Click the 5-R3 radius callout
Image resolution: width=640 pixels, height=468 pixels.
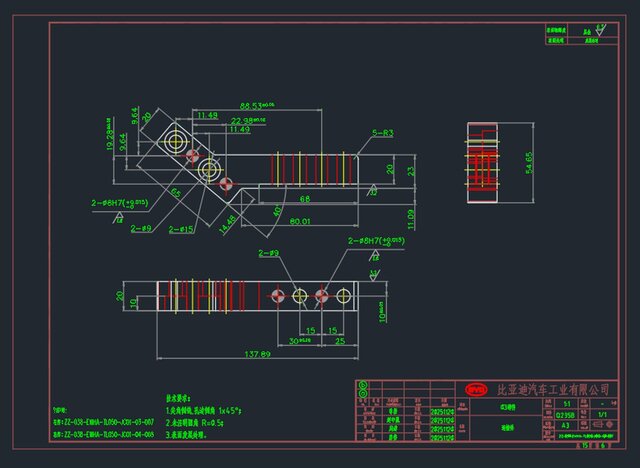click(x=382, y=133)
